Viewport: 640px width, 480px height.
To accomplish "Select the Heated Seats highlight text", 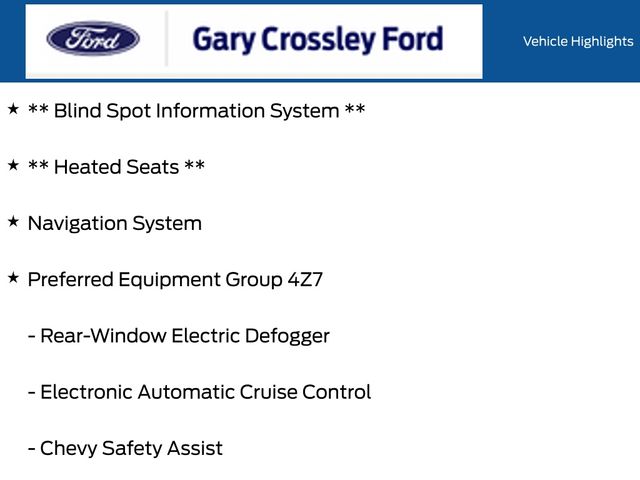I will [116, 167].
